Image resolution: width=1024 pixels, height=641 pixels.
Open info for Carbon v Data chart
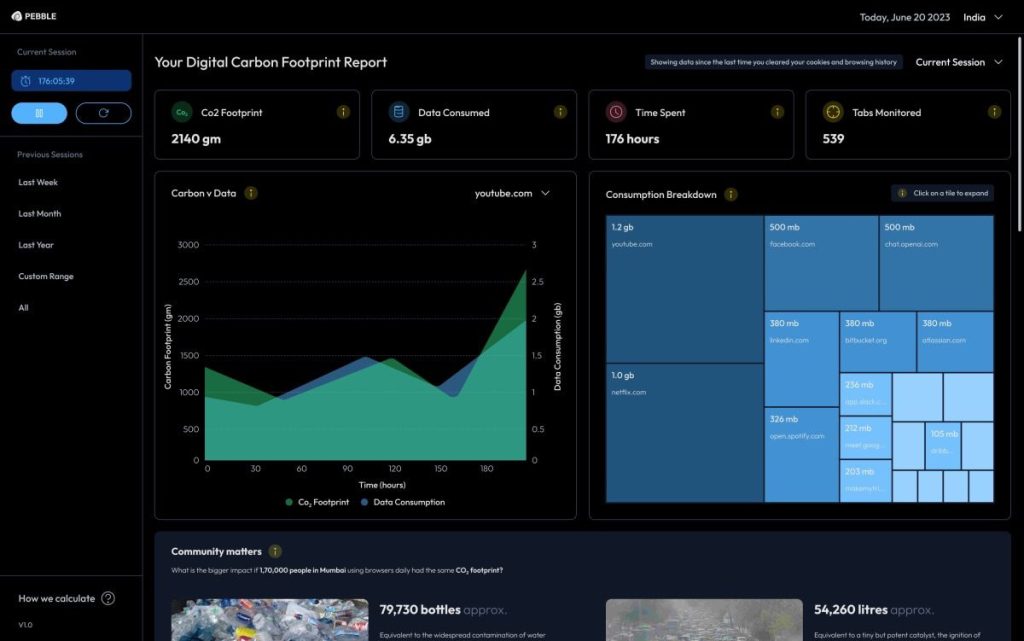tap(251, 193)
